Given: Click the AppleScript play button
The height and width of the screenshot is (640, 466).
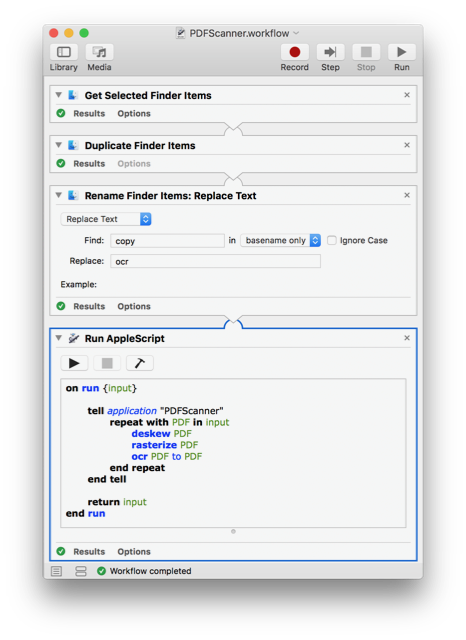Looking at the screenshot, I should 74,363.
